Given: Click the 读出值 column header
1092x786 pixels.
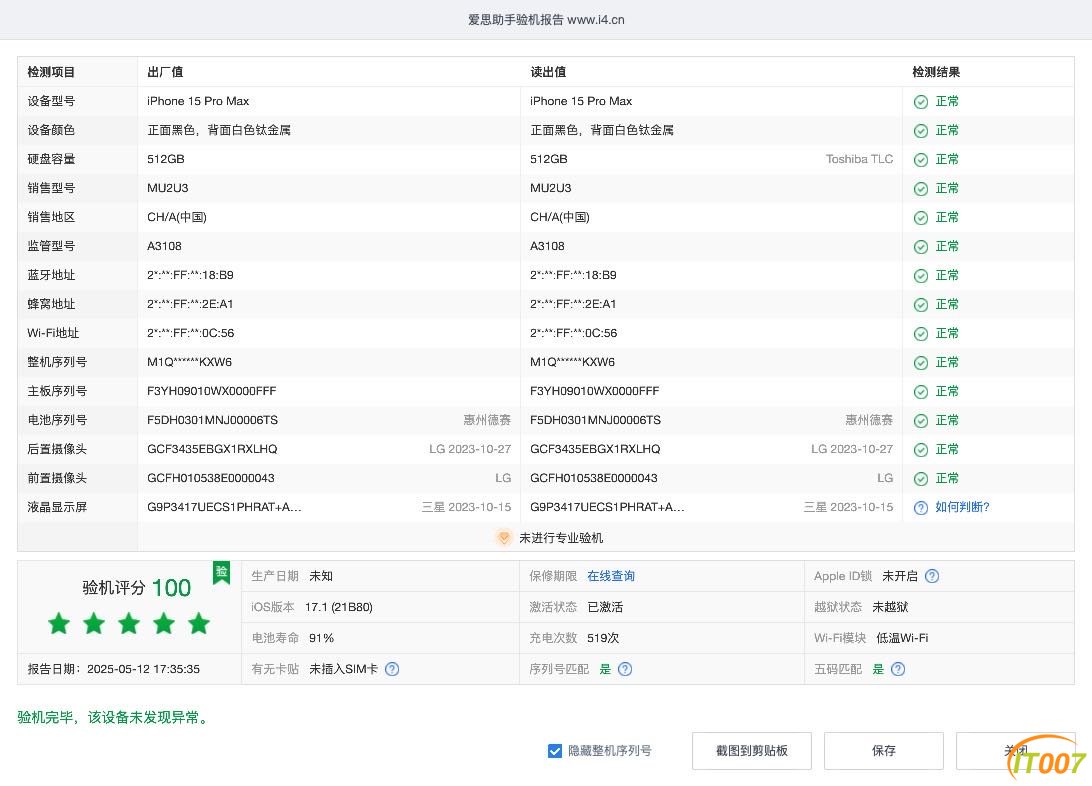Looking at the screenshot, I should (548, 72).
